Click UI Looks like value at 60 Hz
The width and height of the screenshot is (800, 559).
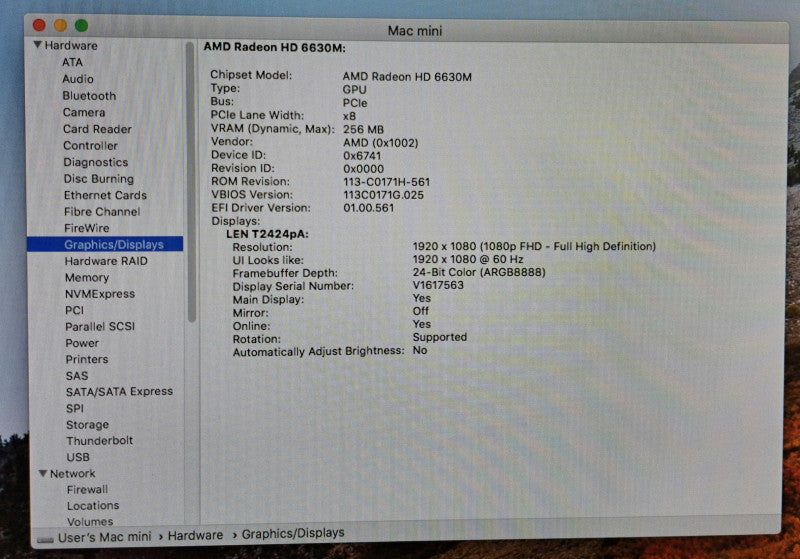(468, 259)
